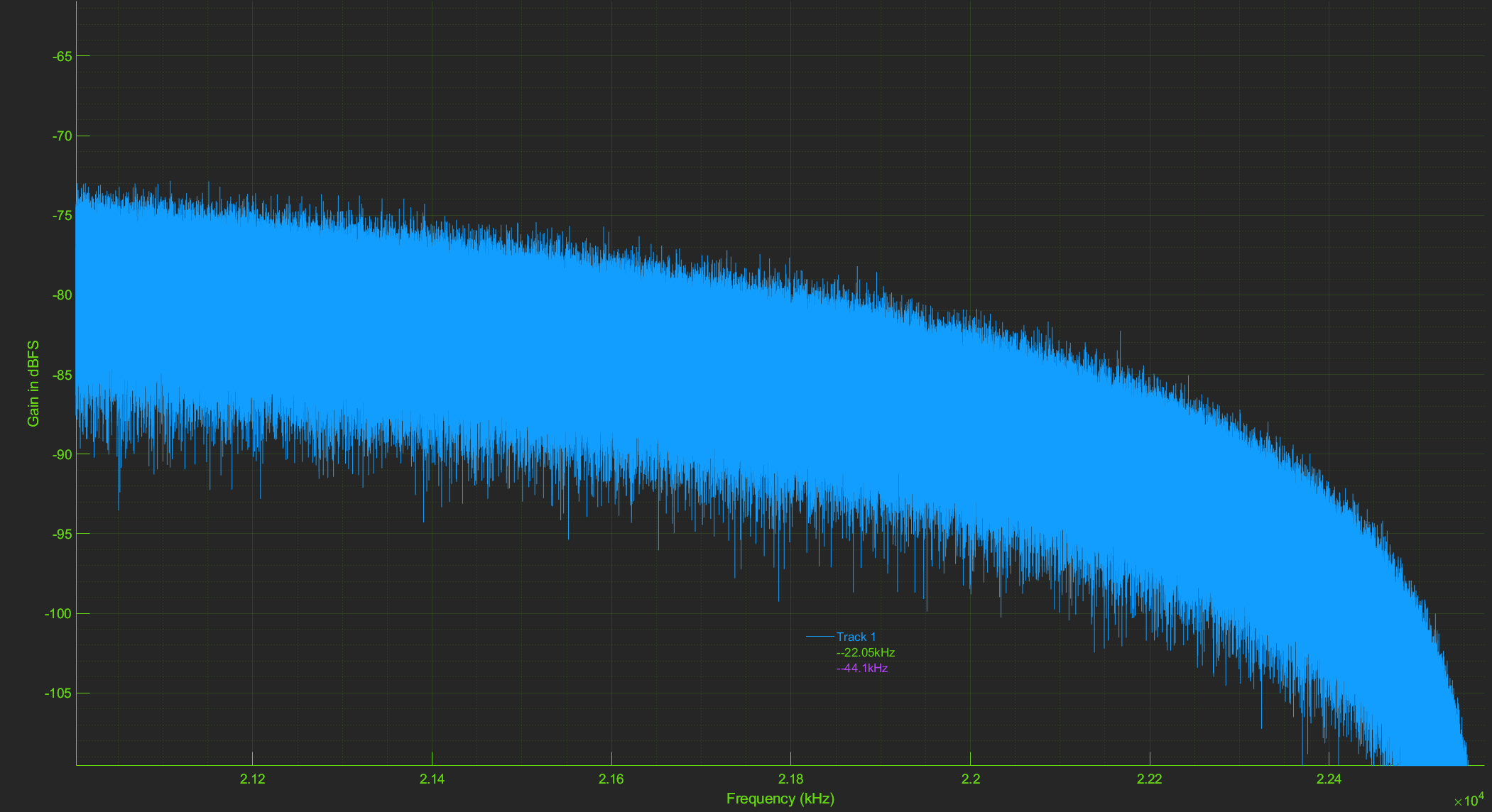Screen dimensions: 1492x812
Task: Click the -105 y-axis tick label
Action: [59, 693]
